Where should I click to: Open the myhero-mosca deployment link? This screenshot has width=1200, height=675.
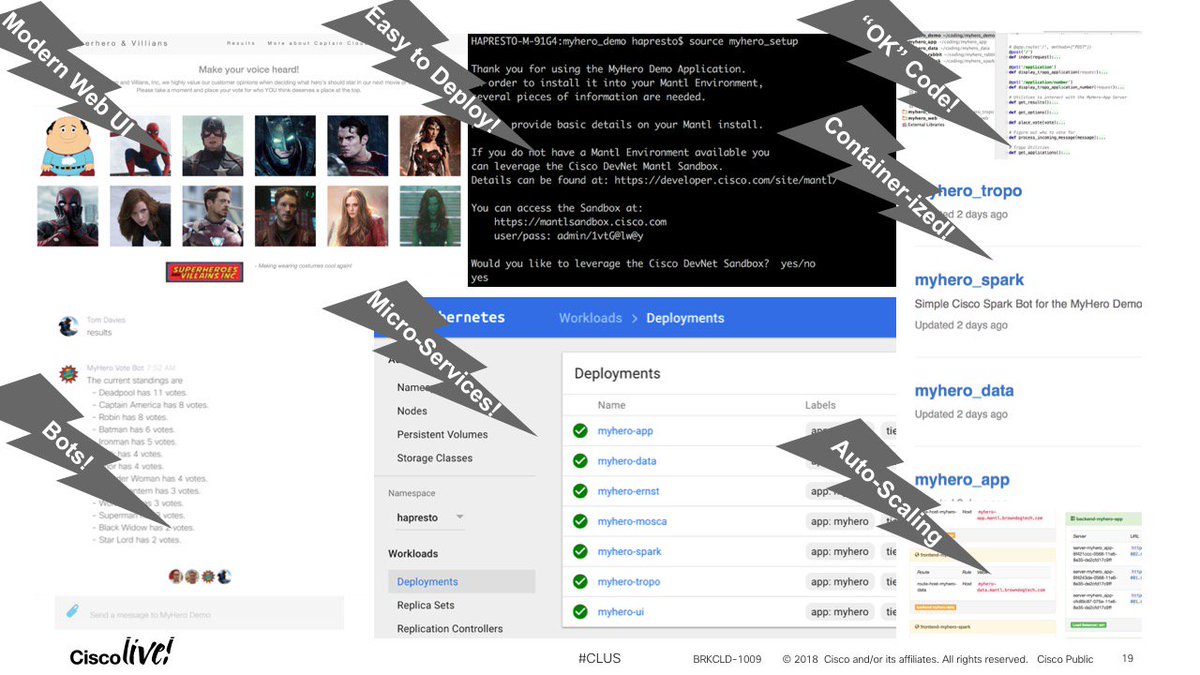(632, 521)
